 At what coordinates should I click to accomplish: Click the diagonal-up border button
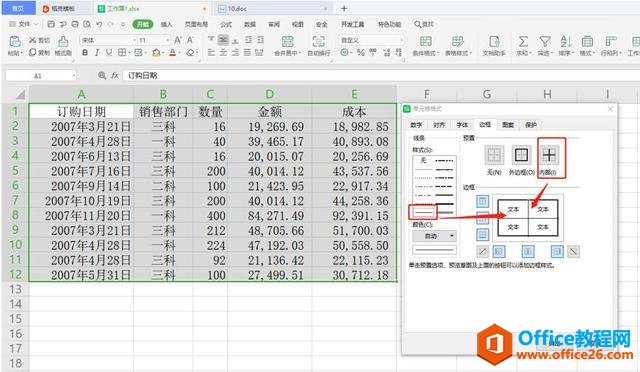pos(482,252)
